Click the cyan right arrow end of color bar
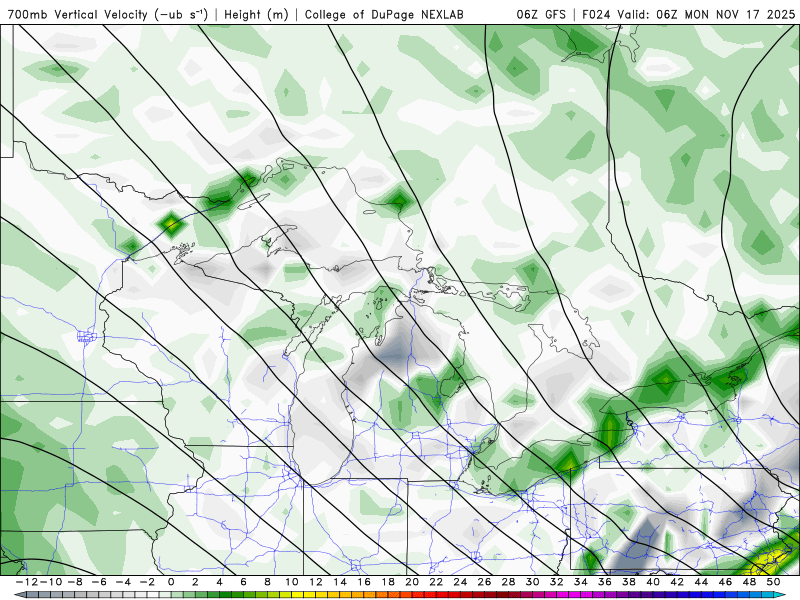Viewport: 800px width, 600px height. (x=781, y=595)
